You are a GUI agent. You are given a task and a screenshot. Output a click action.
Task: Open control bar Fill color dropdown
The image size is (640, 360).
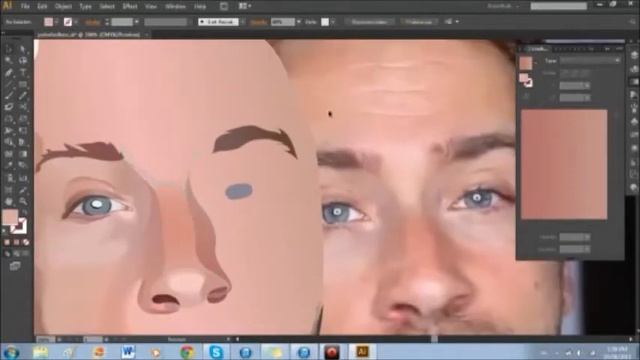coord(56,22)
